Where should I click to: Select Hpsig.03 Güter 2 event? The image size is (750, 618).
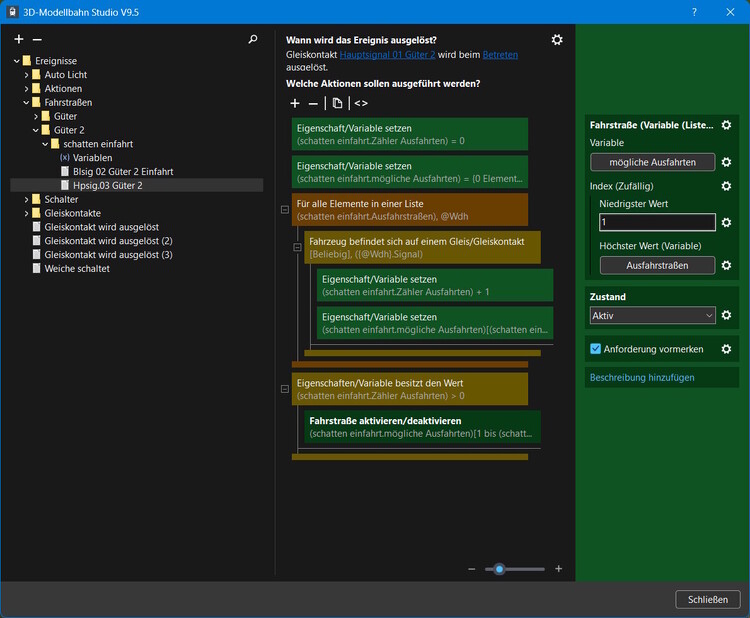click(107, 185)
